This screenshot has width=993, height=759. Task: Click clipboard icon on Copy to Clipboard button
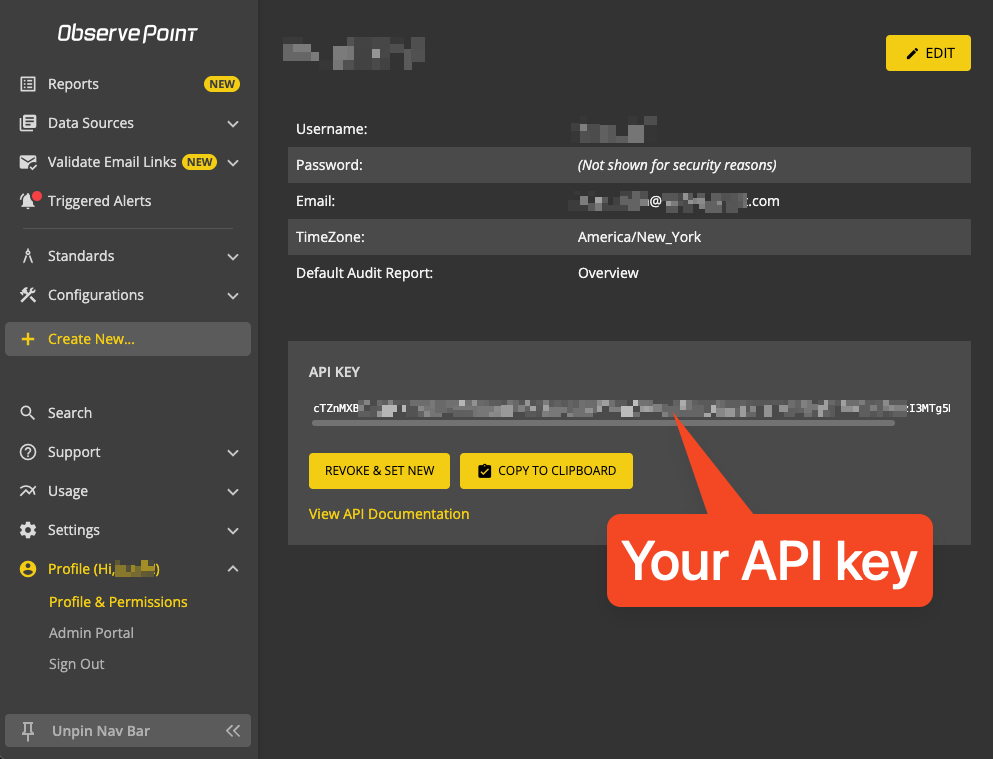coord(484,471)
